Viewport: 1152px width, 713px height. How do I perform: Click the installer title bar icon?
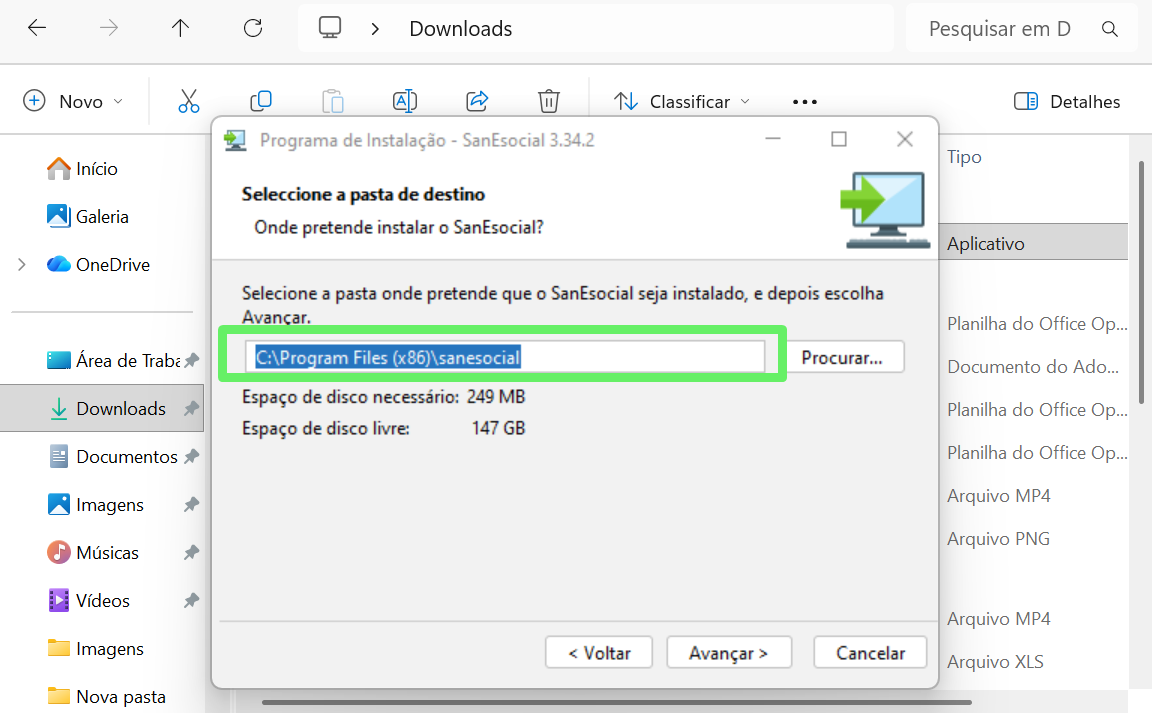click(235, 140)
